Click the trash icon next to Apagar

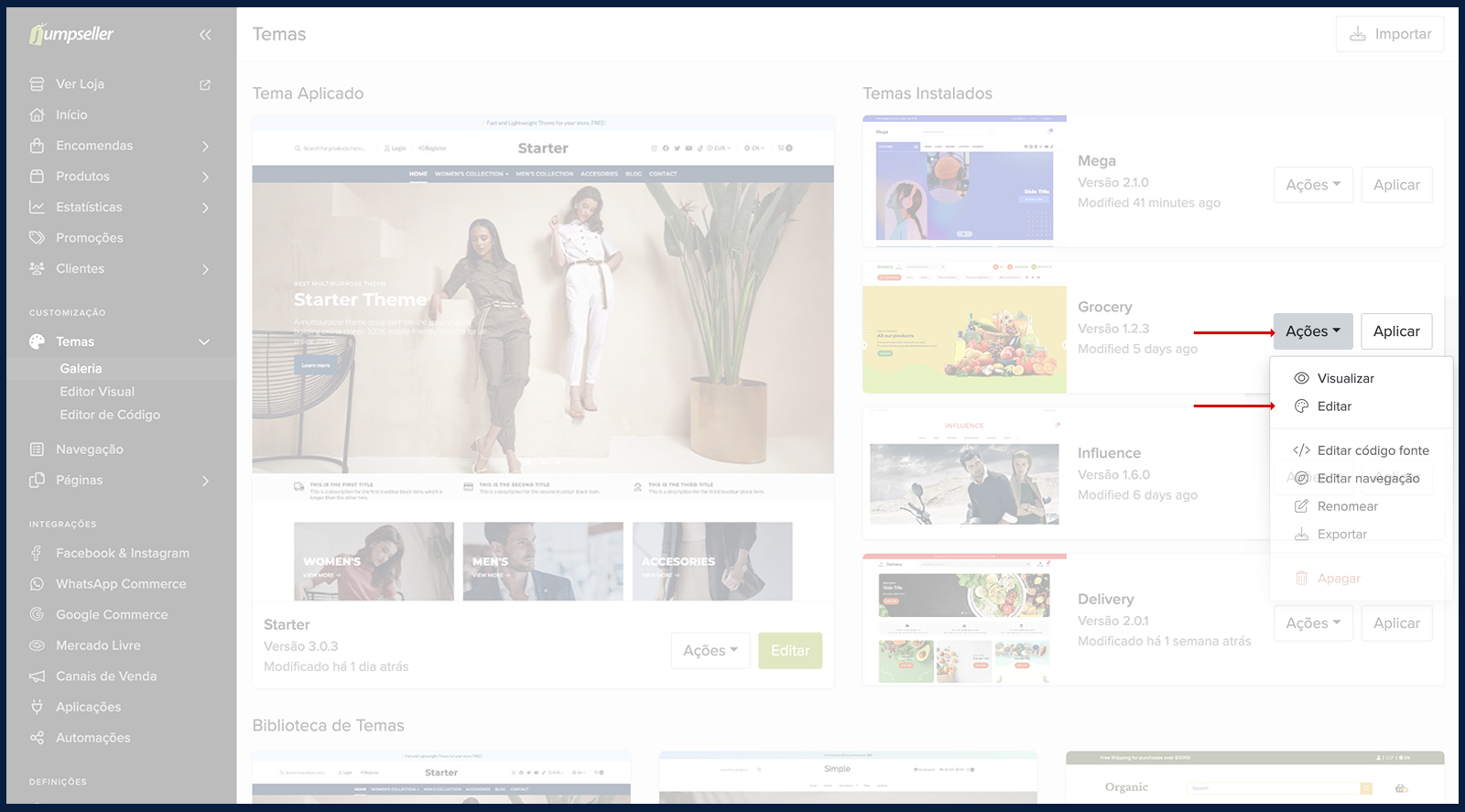[x=1301, y=579]
